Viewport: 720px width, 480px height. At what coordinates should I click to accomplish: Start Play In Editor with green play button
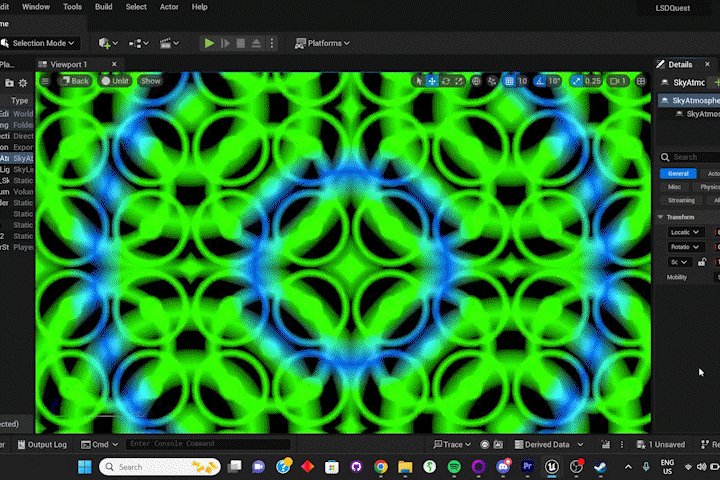pyautogui.click(x=209, y=43)
